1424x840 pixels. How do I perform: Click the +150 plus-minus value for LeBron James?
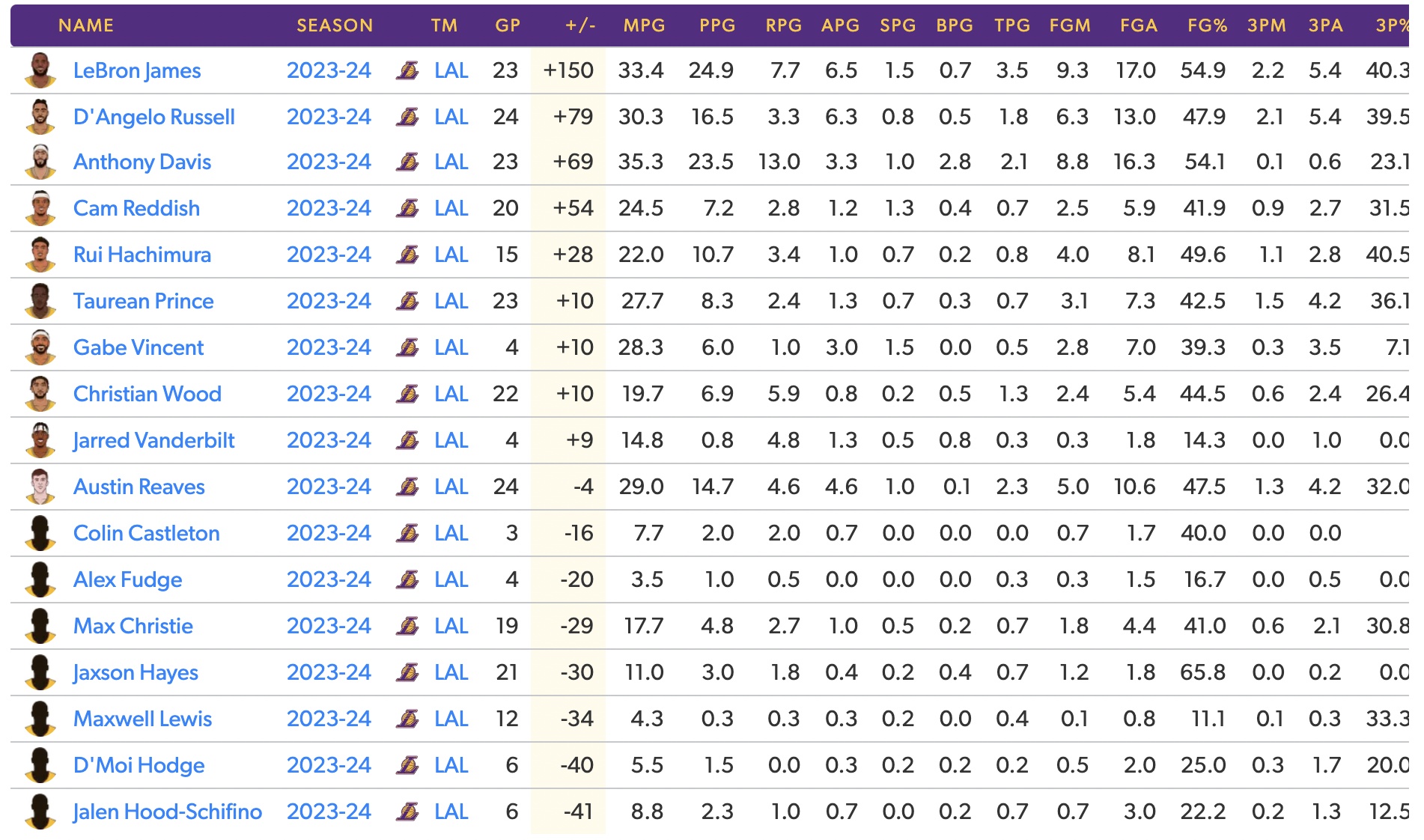pyautogui.click(x=568, y=70)
